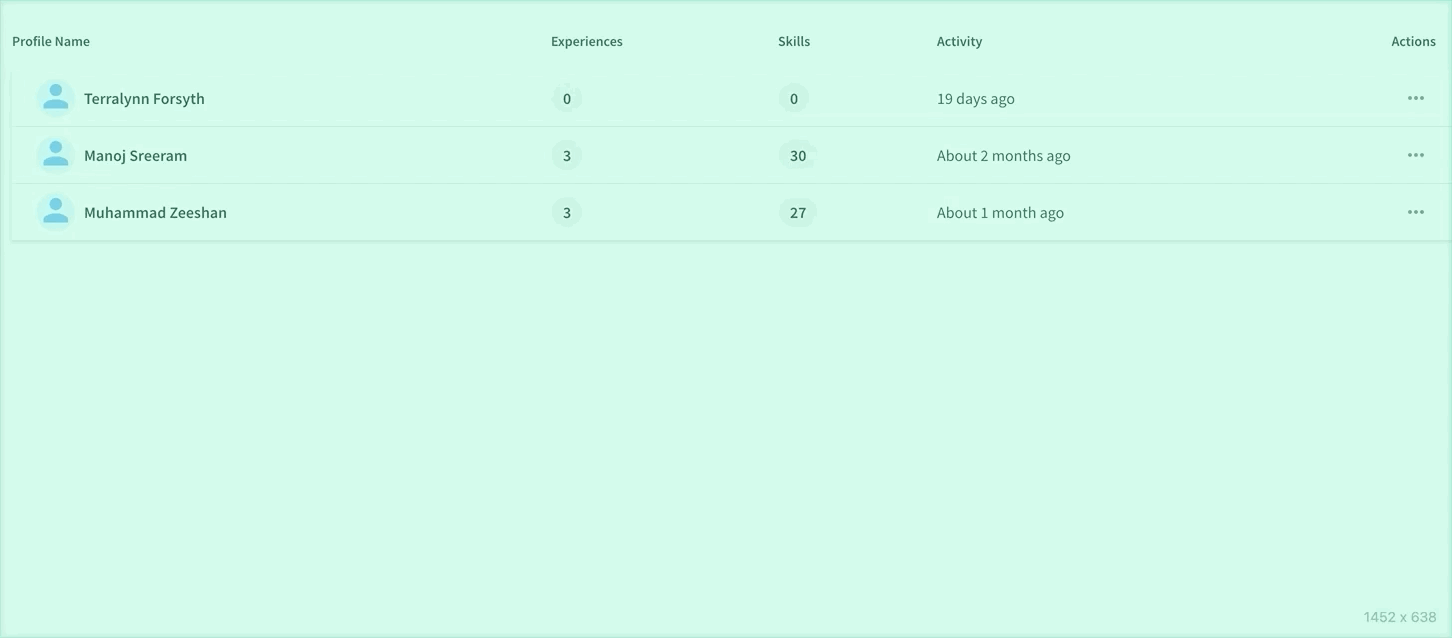Sort by Profile Name column header
This screenshot has height=638, width=1452.
tap(51, 41)
